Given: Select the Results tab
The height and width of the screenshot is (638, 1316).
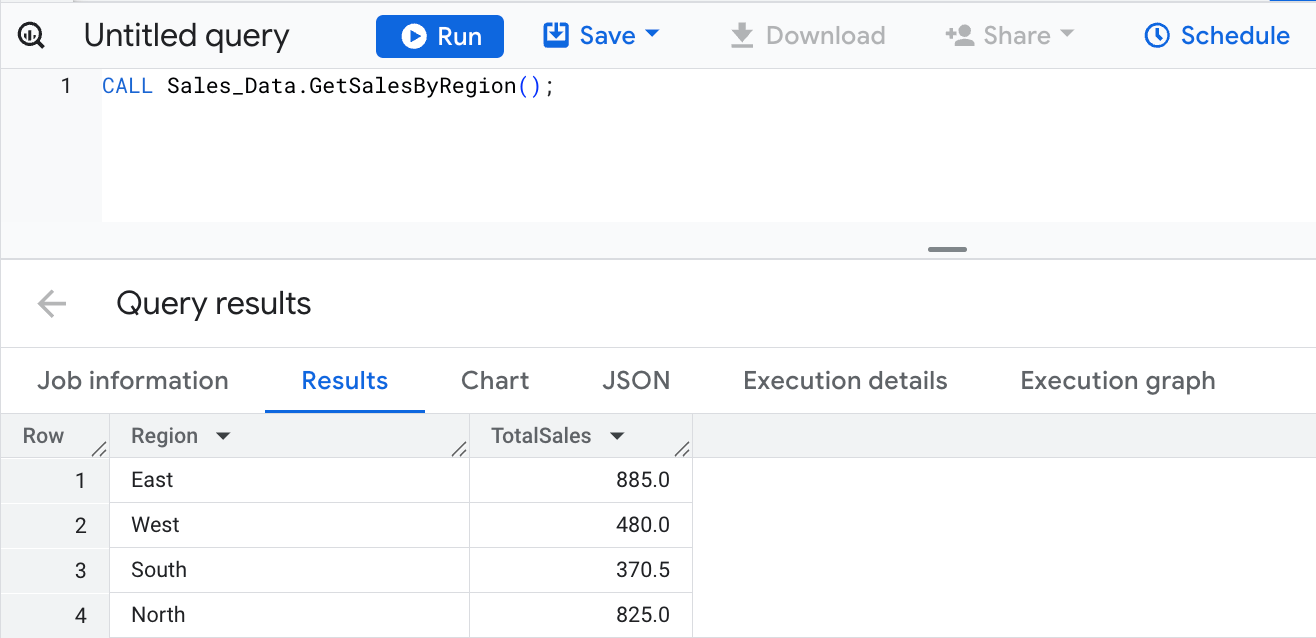Looking at the screenshot, I should point(345,381).
